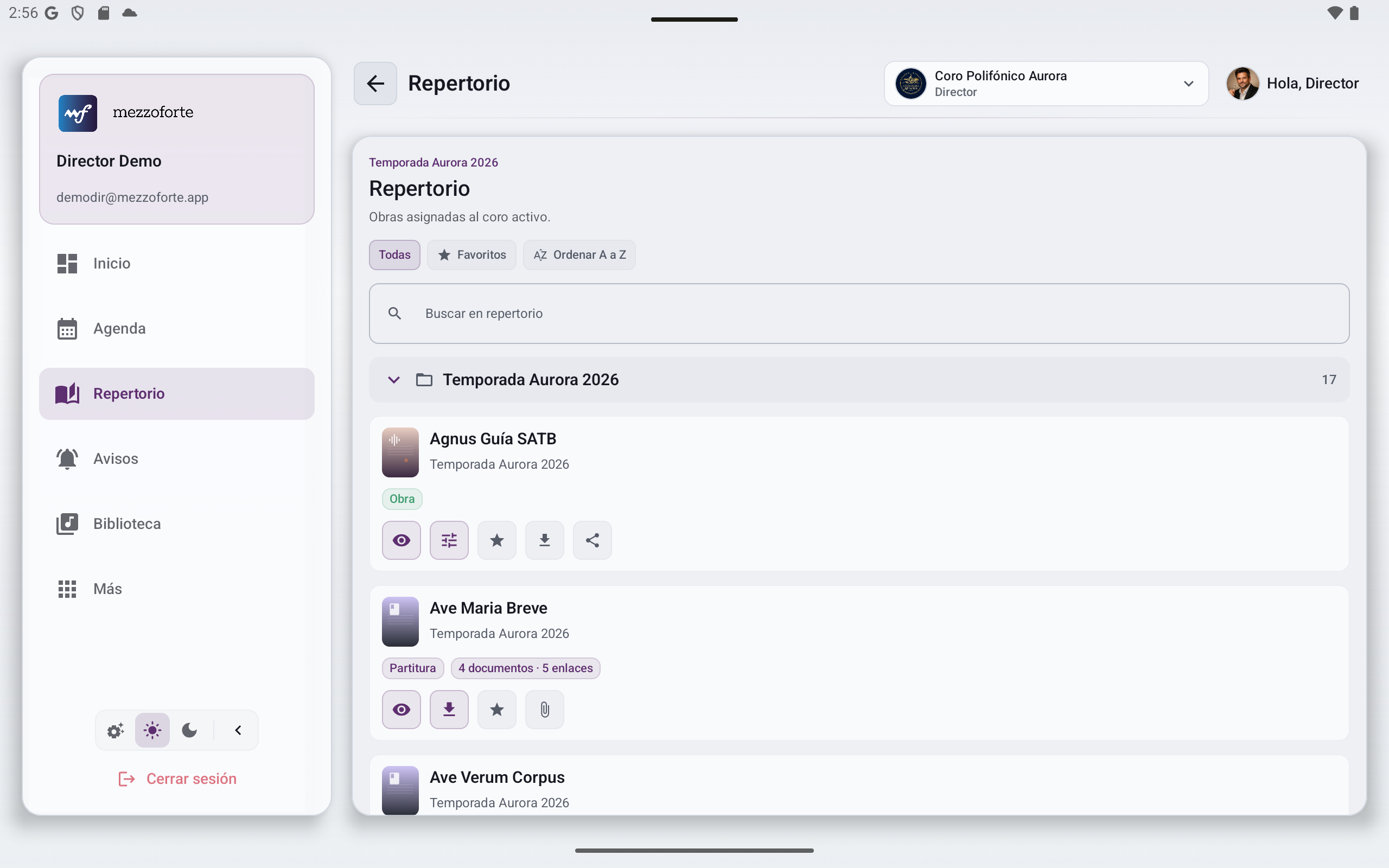Click Cerrar sesión
This screenshot has width=1389, height=868.
click(177, 778)
